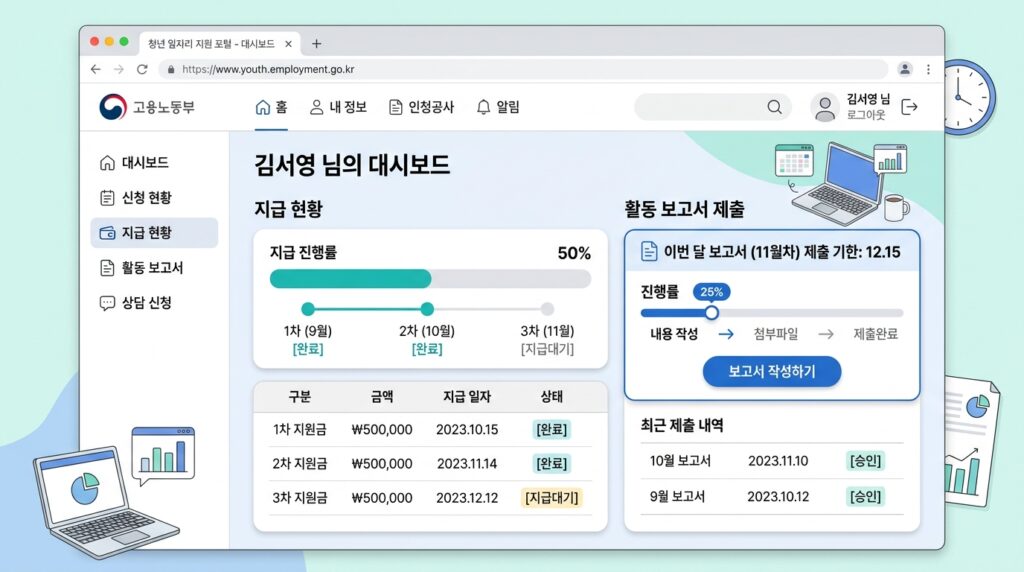Click the 상태 column header
The image size is (1024, 572).
pyautogui.click(x=552, y=397)
